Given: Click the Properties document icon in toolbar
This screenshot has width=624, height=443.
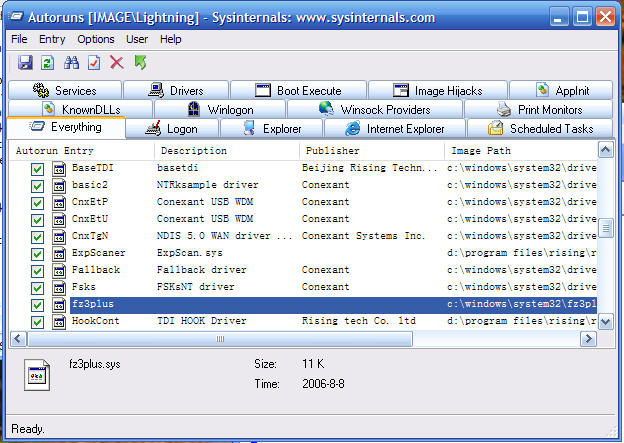Looking at the screenshot, I should (x=94, y=62).
